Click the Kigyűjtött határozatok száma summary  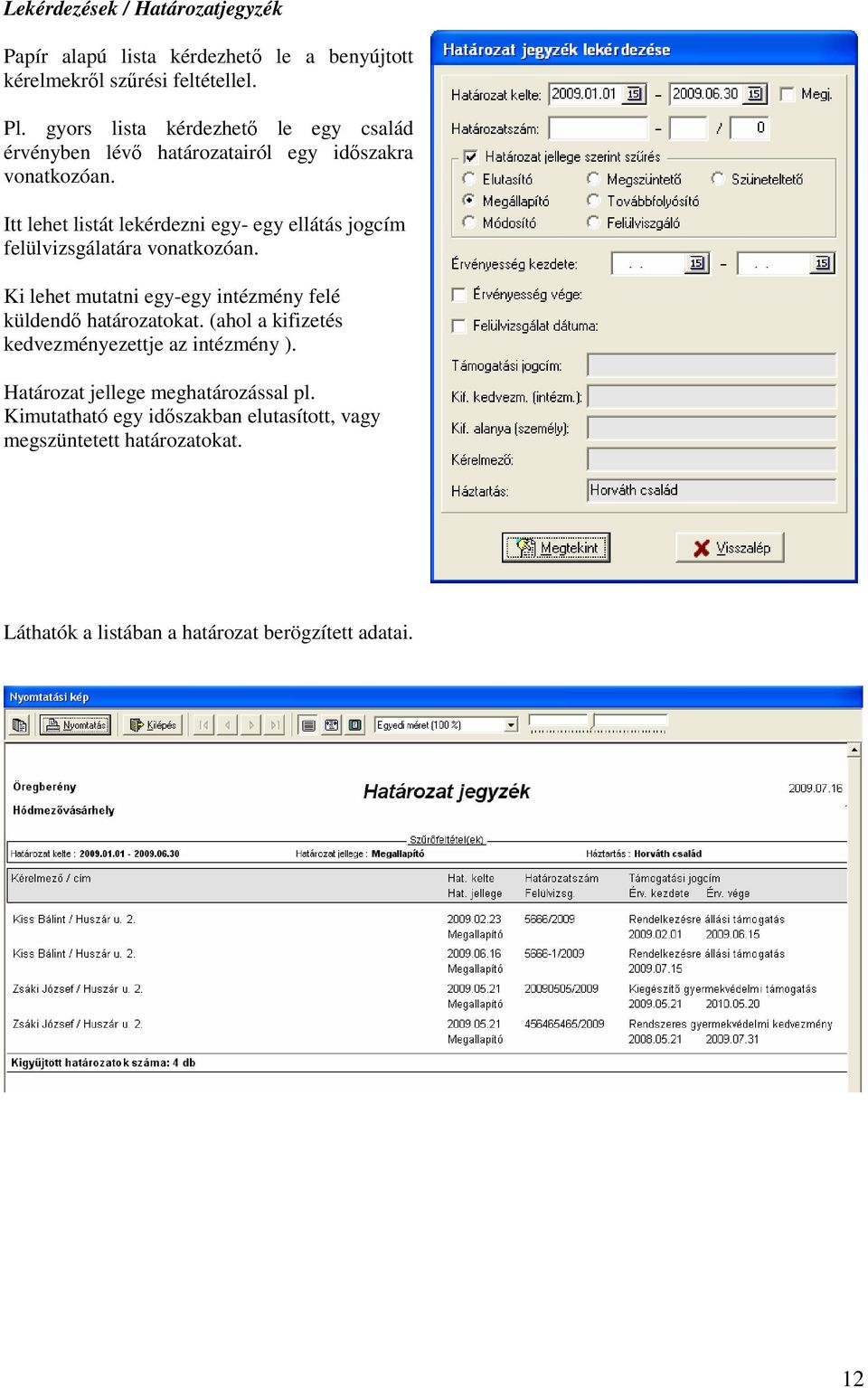103,1062
